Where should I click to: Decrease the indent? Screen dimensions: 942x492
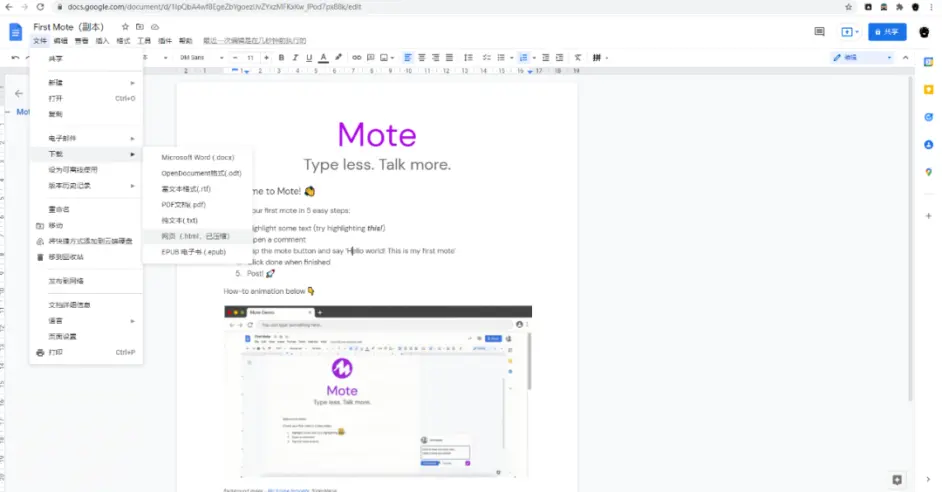545,58
